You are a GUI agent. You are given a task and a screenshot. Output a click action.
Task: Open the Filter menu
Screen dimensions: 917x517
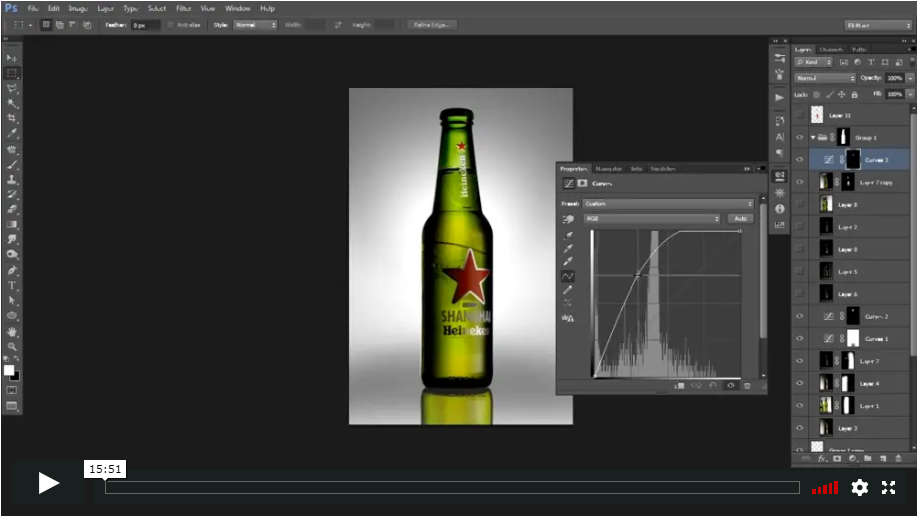point(184,8)
